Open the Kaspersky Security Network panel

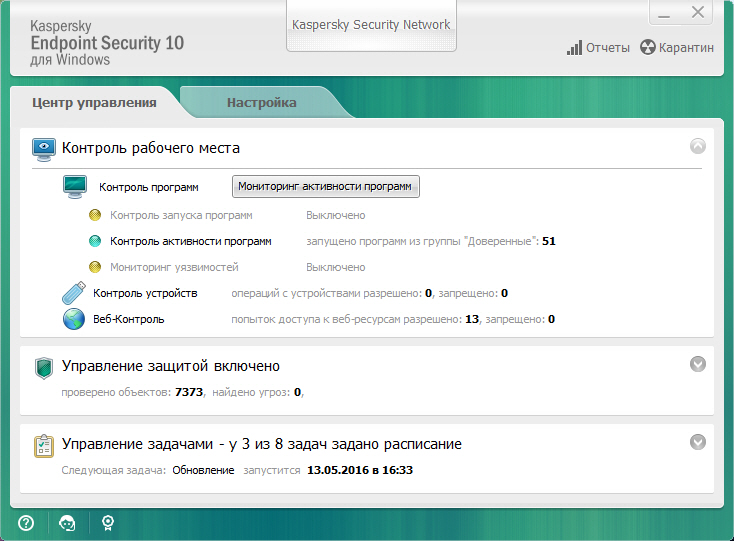click(x=371, y=25)
